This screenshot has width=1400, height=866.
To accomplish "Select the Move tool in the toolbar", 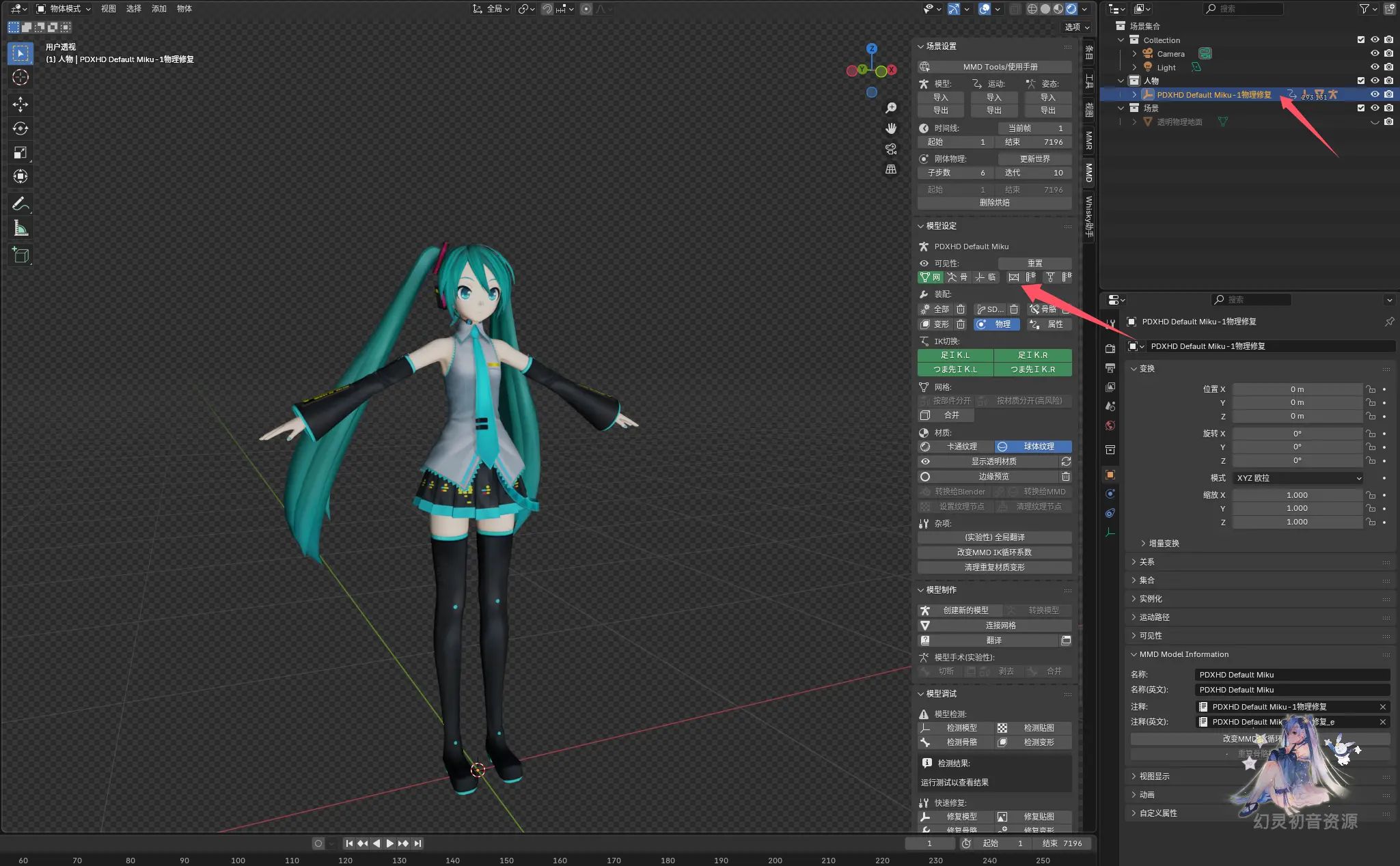I will [x=20, y=104].
